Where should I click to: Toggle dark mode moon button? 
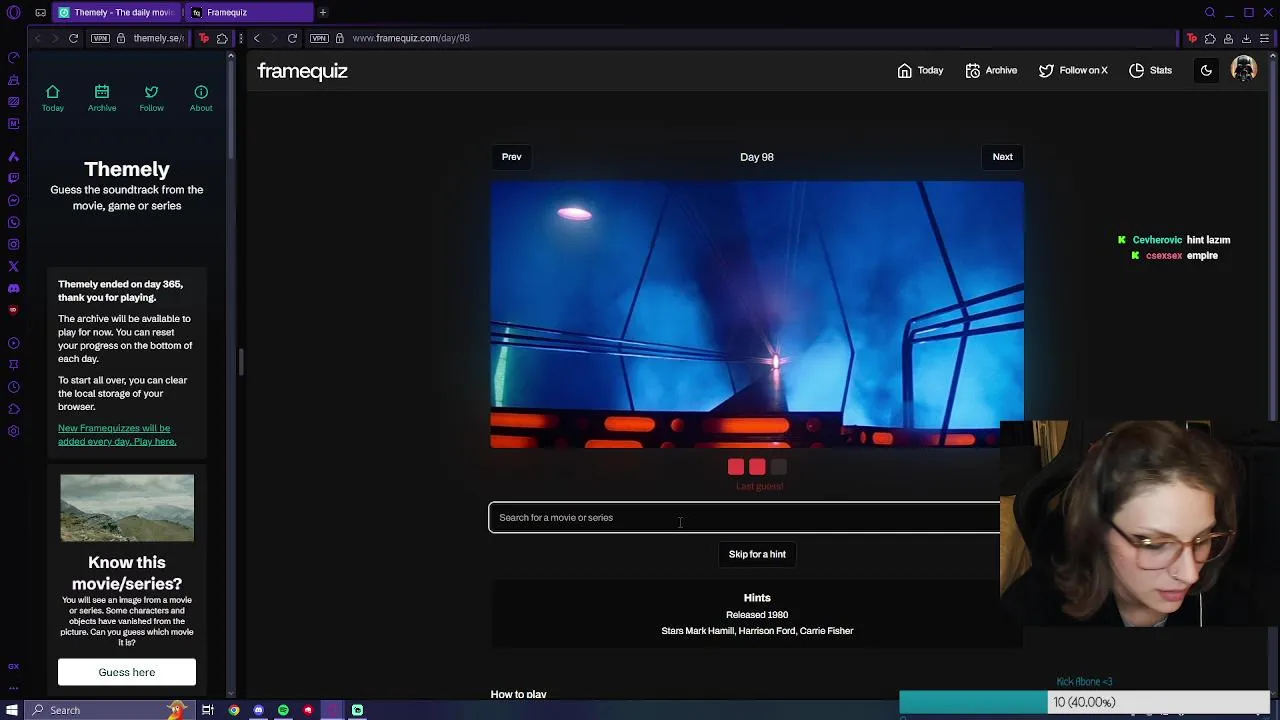point(1206,70)
